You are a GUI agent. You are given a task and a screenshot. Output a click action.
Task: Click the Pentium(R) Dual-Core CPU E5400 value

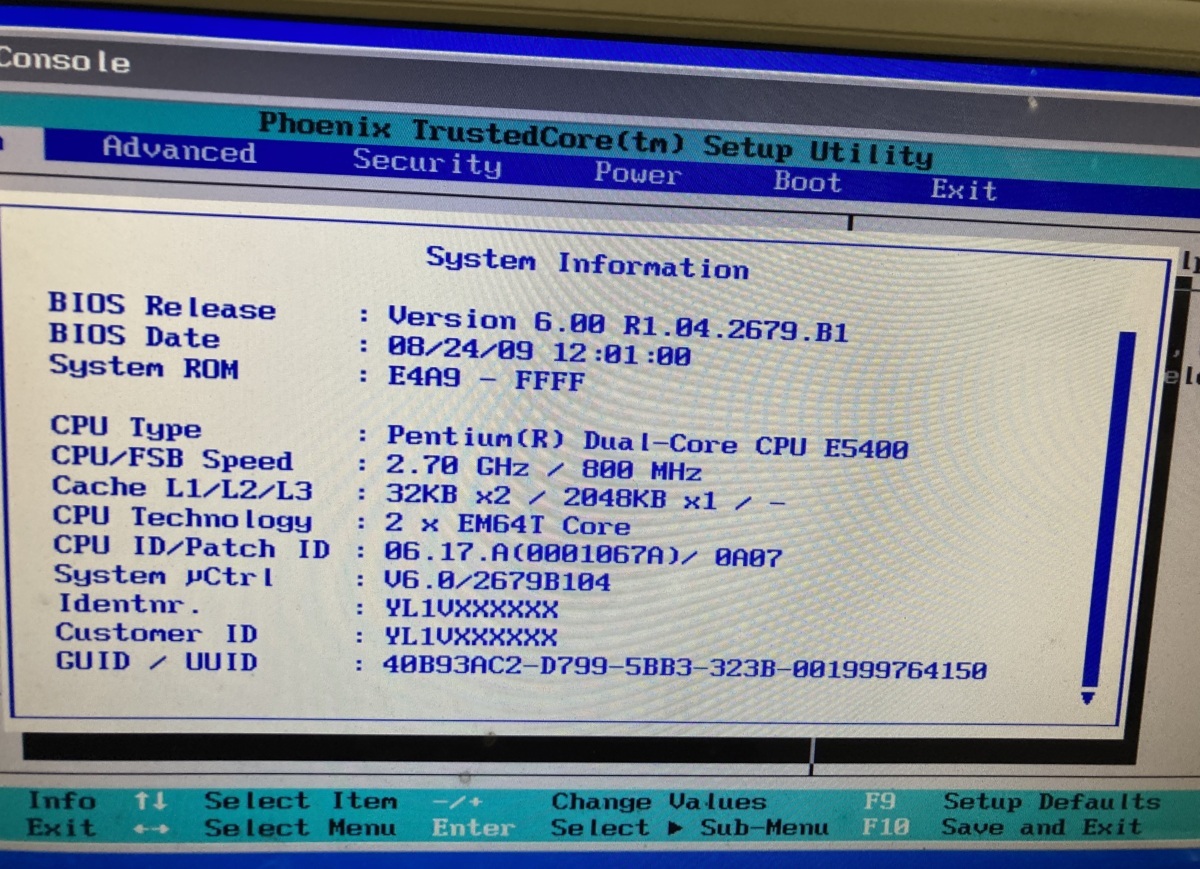pyautogui.click(x=647, y=442)
